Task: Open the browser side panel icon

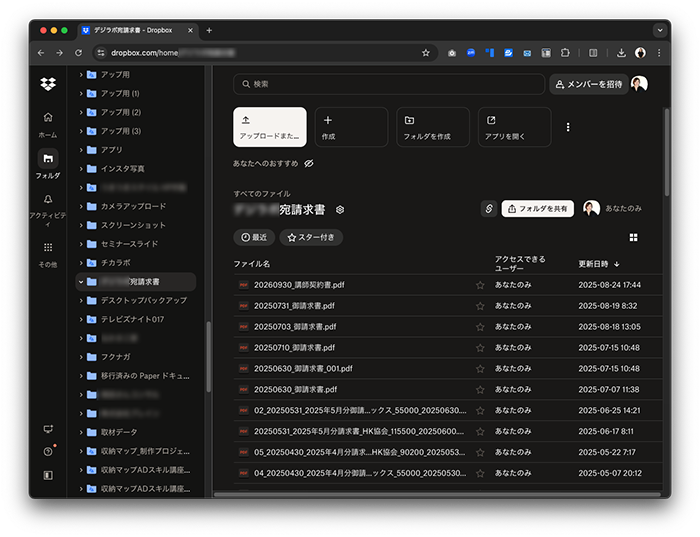Action: pos(593,53)
